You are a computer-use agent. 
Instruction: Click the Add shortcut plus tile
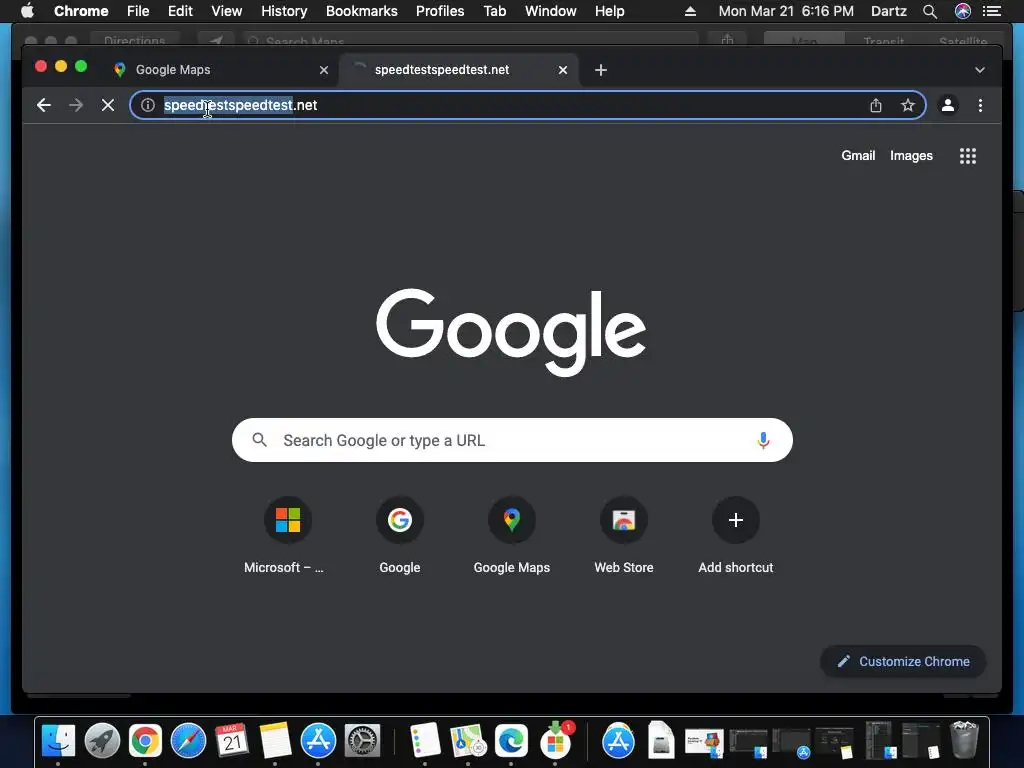pyautogui.click(x=736, y=520)
